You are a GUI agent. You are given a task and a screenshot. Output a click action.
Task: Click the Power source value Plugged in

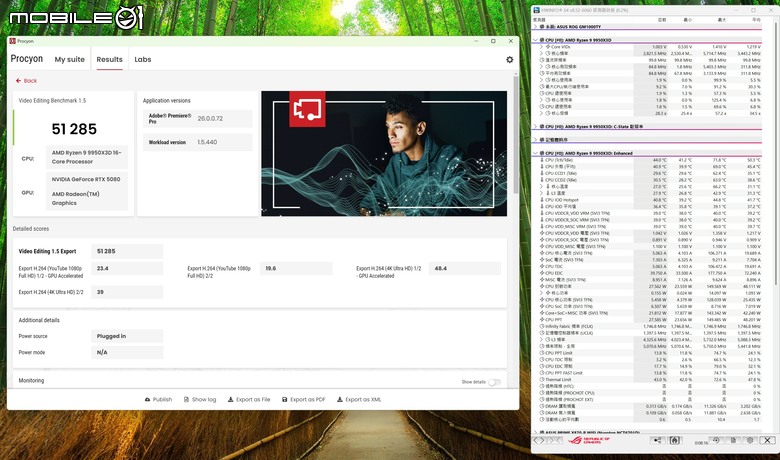(x=127, y=336)
